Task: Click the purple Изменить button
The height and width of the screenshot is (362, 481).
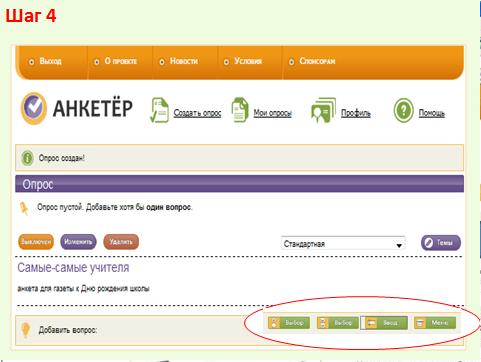Action: pyautogui.click(x=78, y=242)
